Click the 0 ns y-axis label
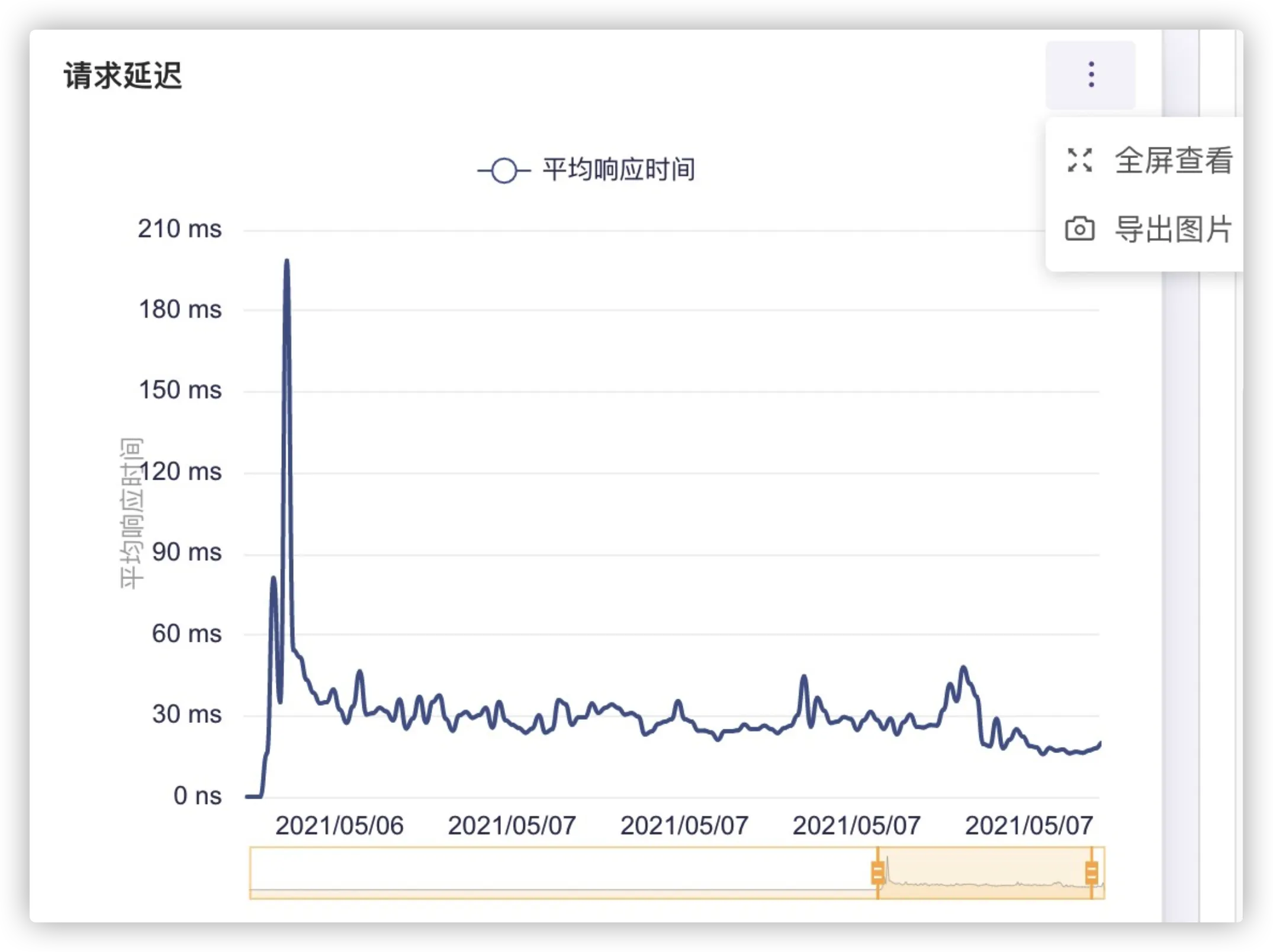 pyautogui.click(x=197, y=796)
